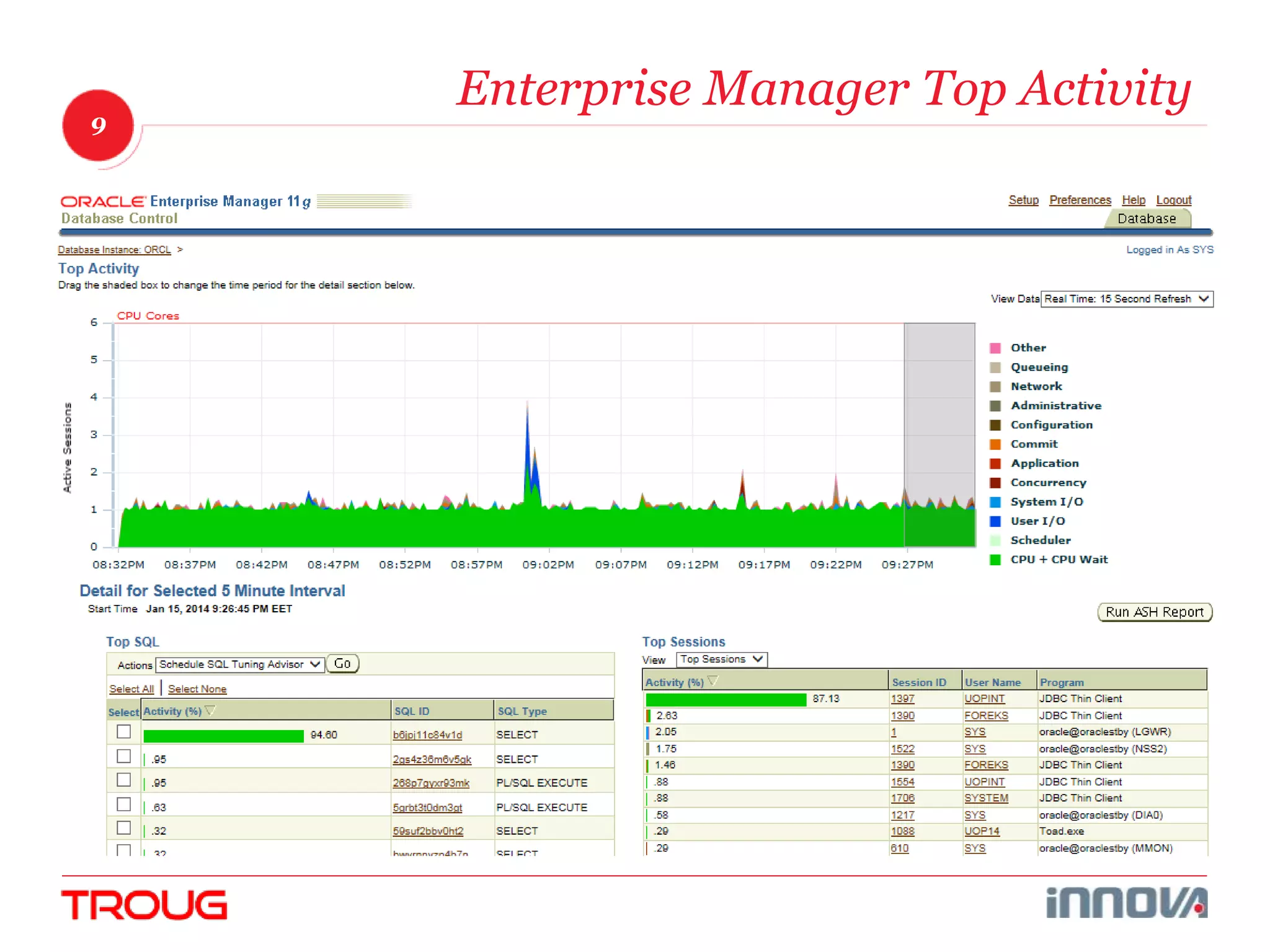Click the shaded time selection box in chart
Viewport: 1270px width, 952px height.
tap(939, 435)
